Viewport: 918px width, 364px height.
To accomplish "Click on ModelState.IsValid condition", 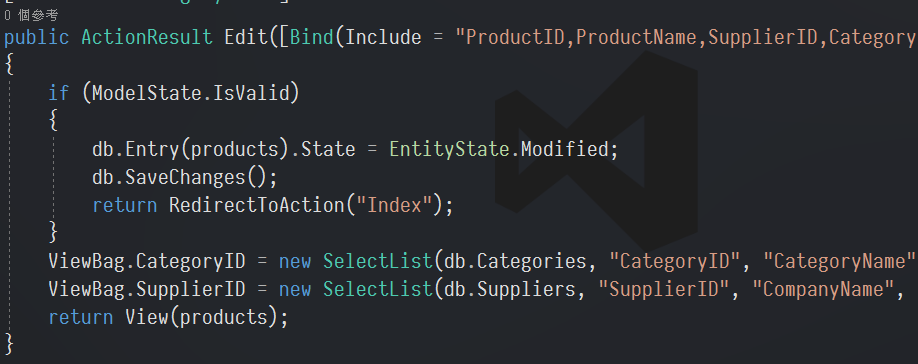I will click(191, 93).
